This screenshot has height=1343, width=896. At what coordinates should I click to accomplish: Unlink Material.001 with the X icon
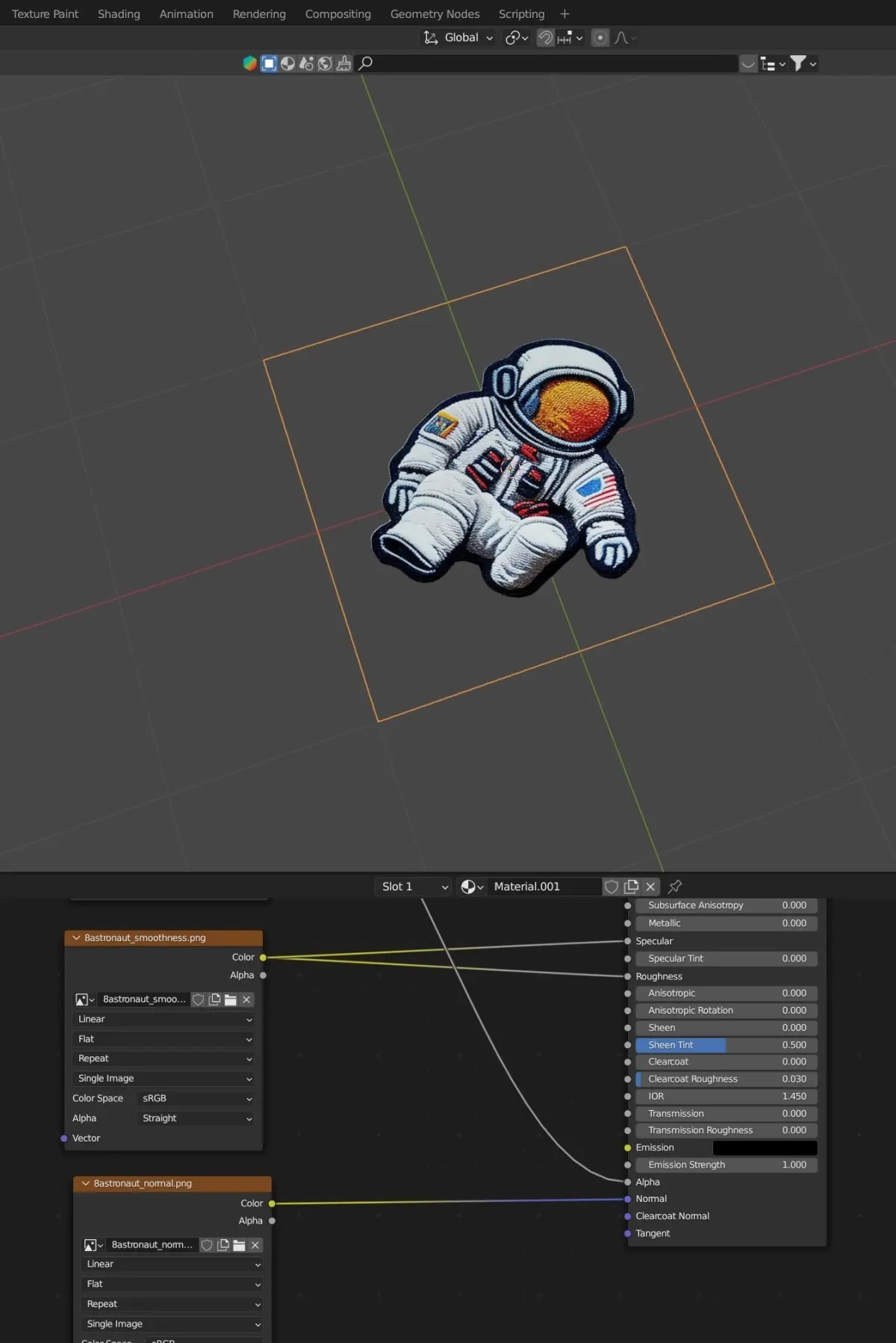coord(651,887)
